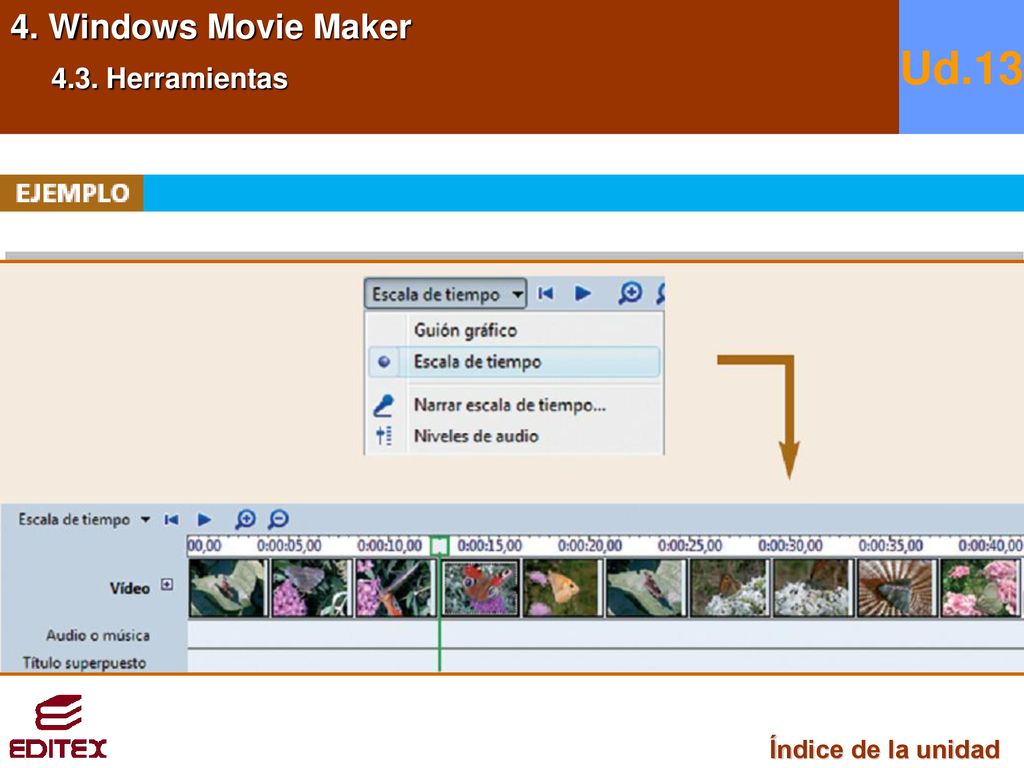
Task: Click the green playhead marker on ruler
Action: [440, 546]
